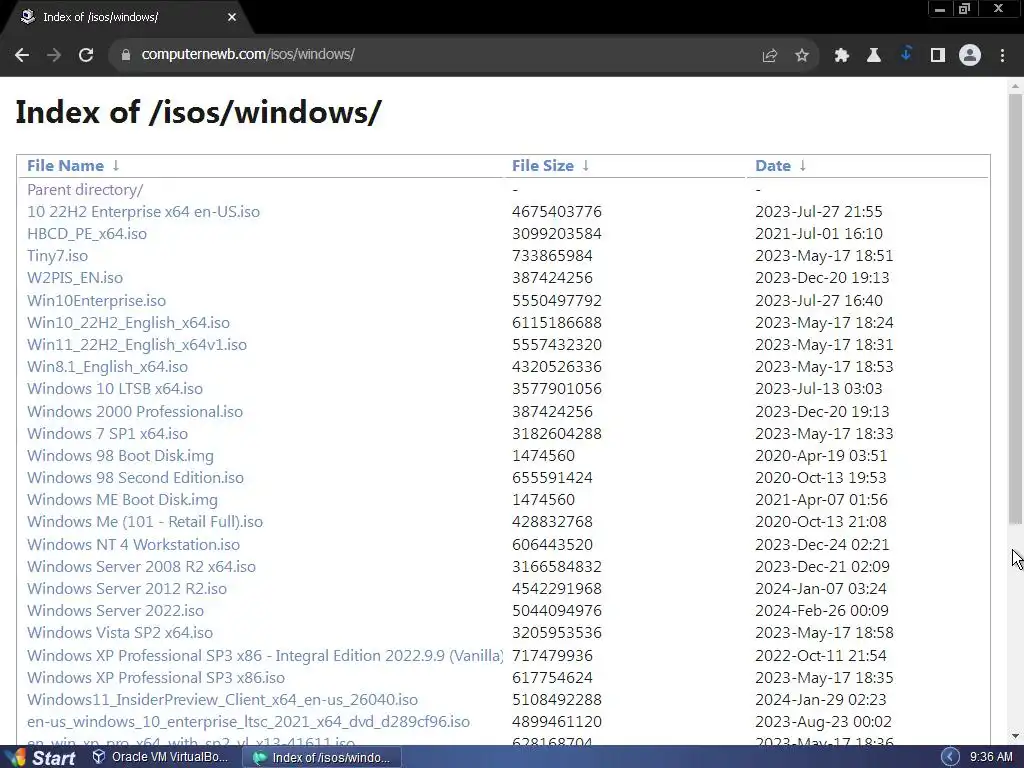Open the Parent directory/ link

point(85,190)
